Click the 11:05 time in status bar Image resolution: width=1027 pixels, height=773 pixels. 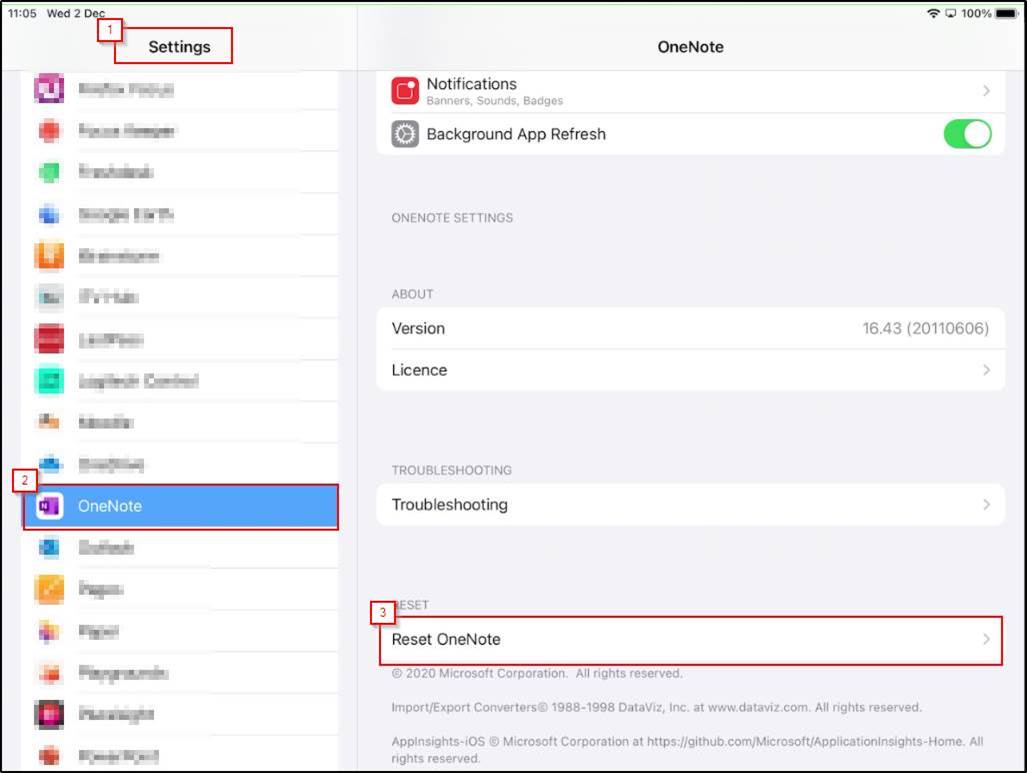tap(22, 13)
